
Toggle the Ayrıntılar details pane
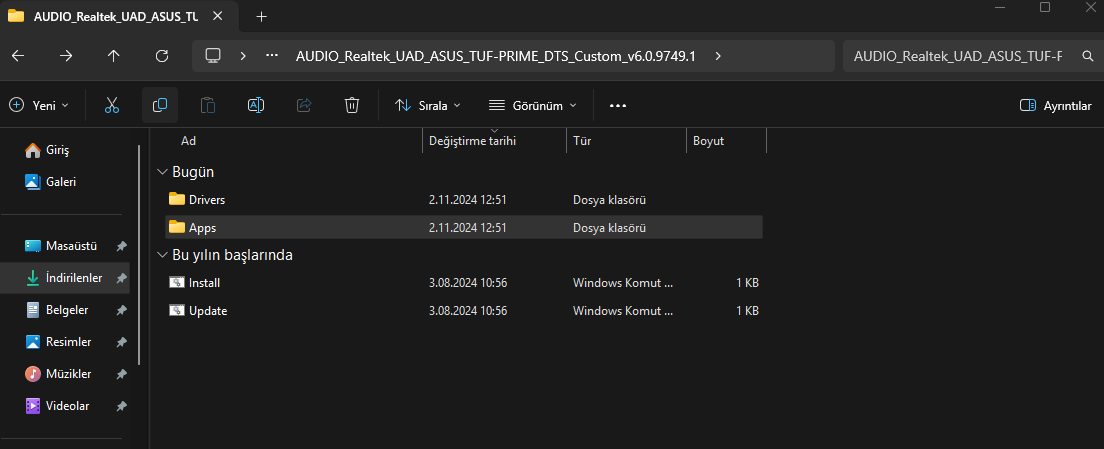point(1055,105)
